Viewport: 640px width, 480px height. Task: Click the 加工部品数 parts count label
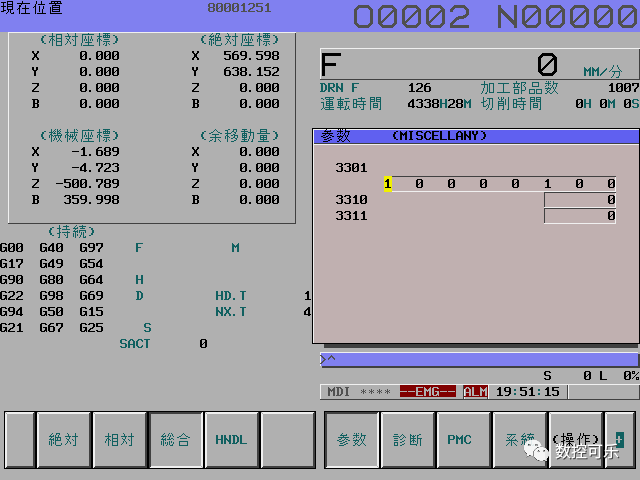point(519,88)
